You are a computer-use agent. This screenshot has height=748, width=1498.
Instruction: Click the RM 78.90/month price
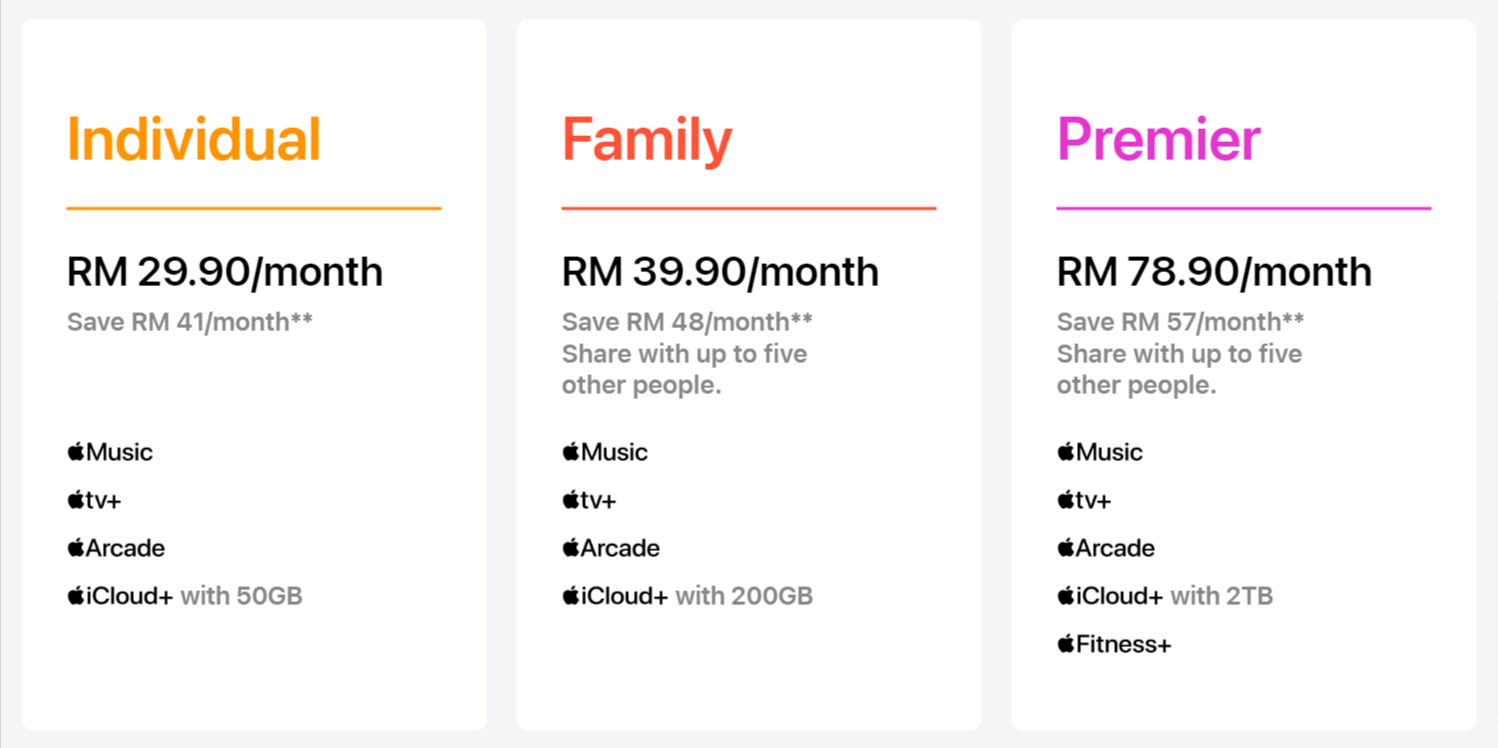click(x=1214, y=272)
